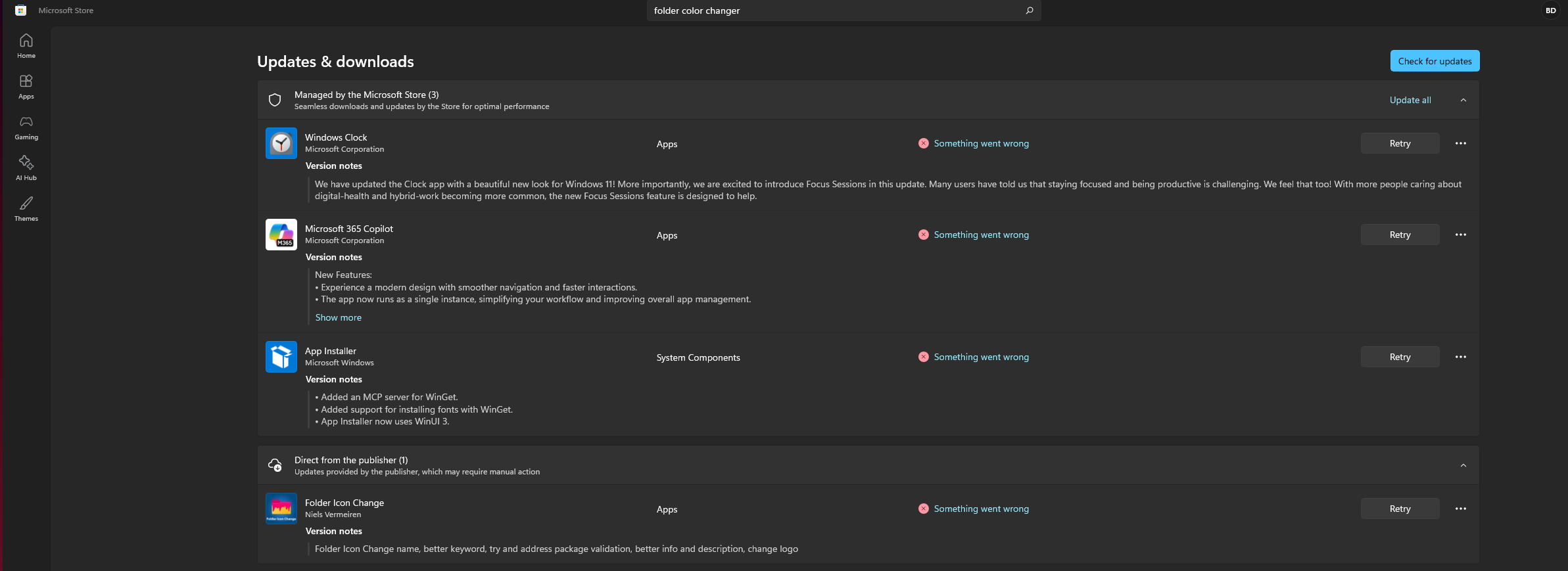Open more options for Windows Clock
1568x571 pixels.
[1461, 143]
